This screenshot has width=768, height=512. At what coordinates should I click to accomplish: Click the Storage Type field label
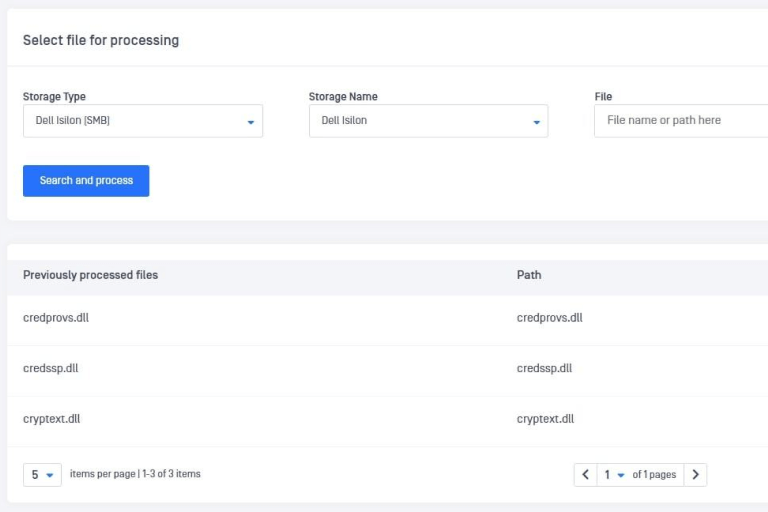[x=54, y=97]
